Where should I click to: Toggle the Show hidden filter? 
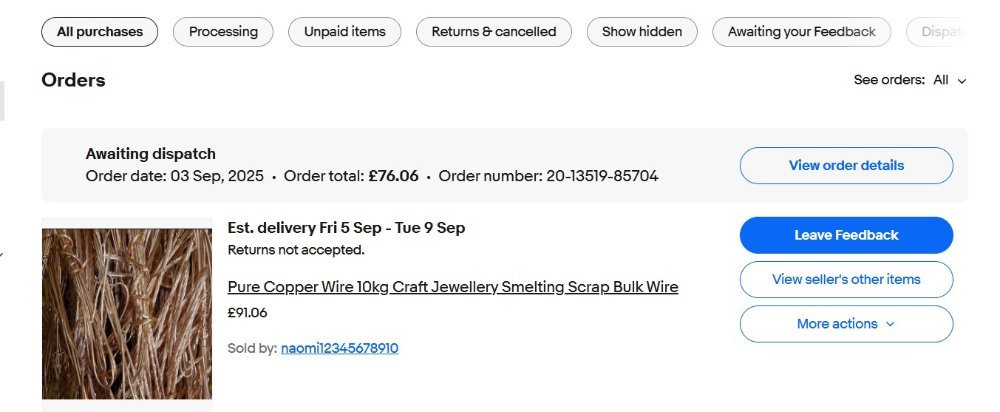click(x=641, y=32)
